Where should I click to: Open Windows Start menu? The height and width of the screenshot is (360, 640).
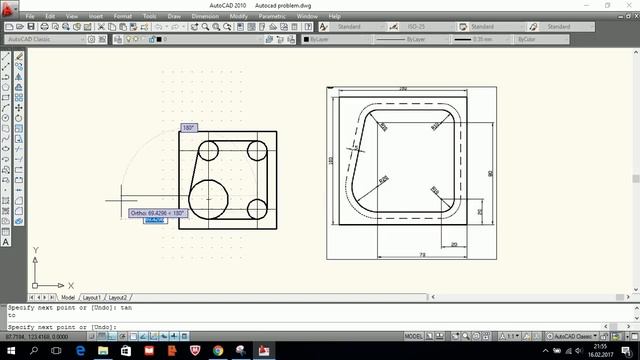point(11,351)
